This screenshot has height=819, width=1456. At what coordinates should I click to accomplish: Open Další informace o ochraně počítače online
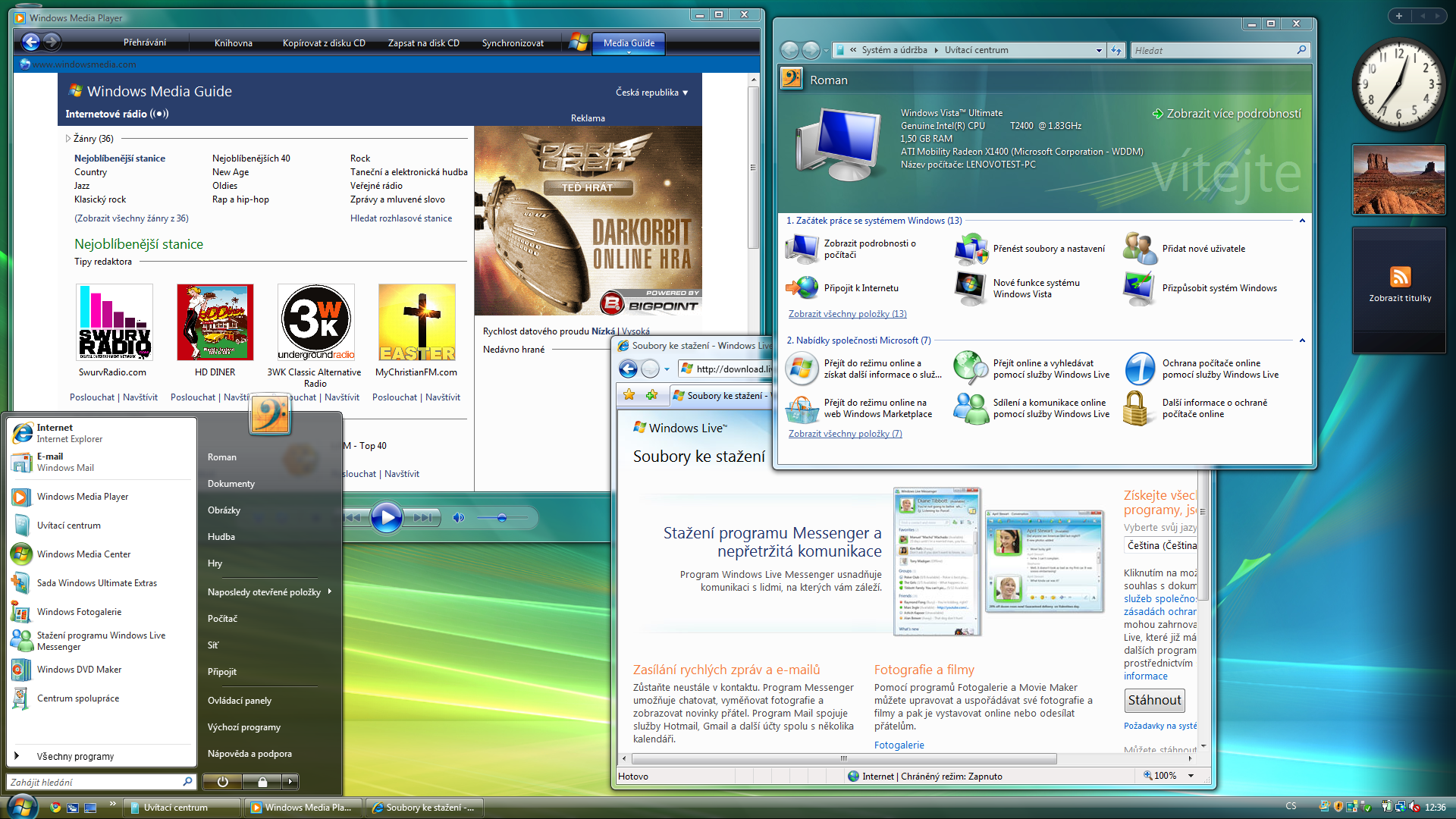pyautogui.click(x=1196, y=408)
